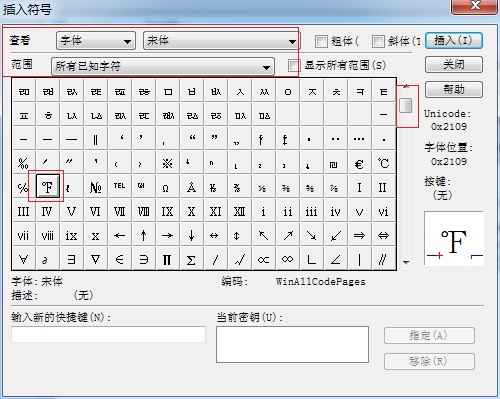Open the 范围 所有已知字符 dropdown
The height and width of the screenshot is (399, 500).
163,66
